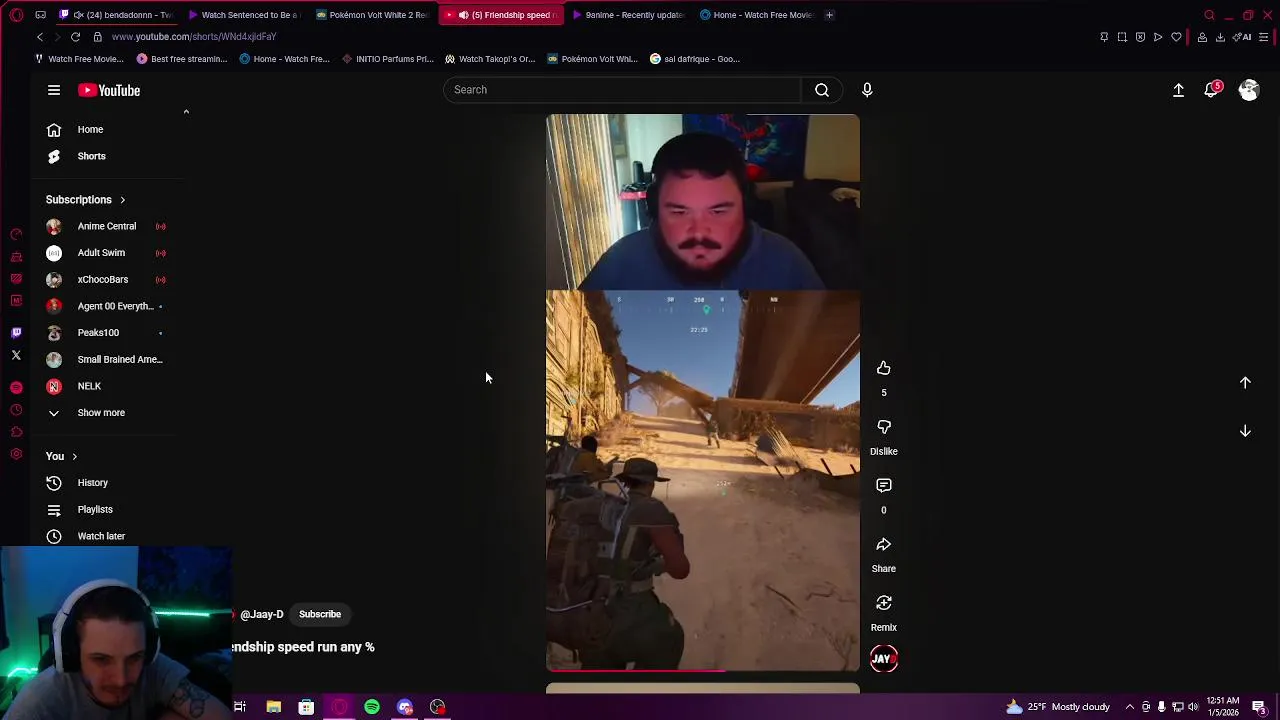Open Peaks100 channel
This screenshot has height=720, width=1280.
(98, 332)
